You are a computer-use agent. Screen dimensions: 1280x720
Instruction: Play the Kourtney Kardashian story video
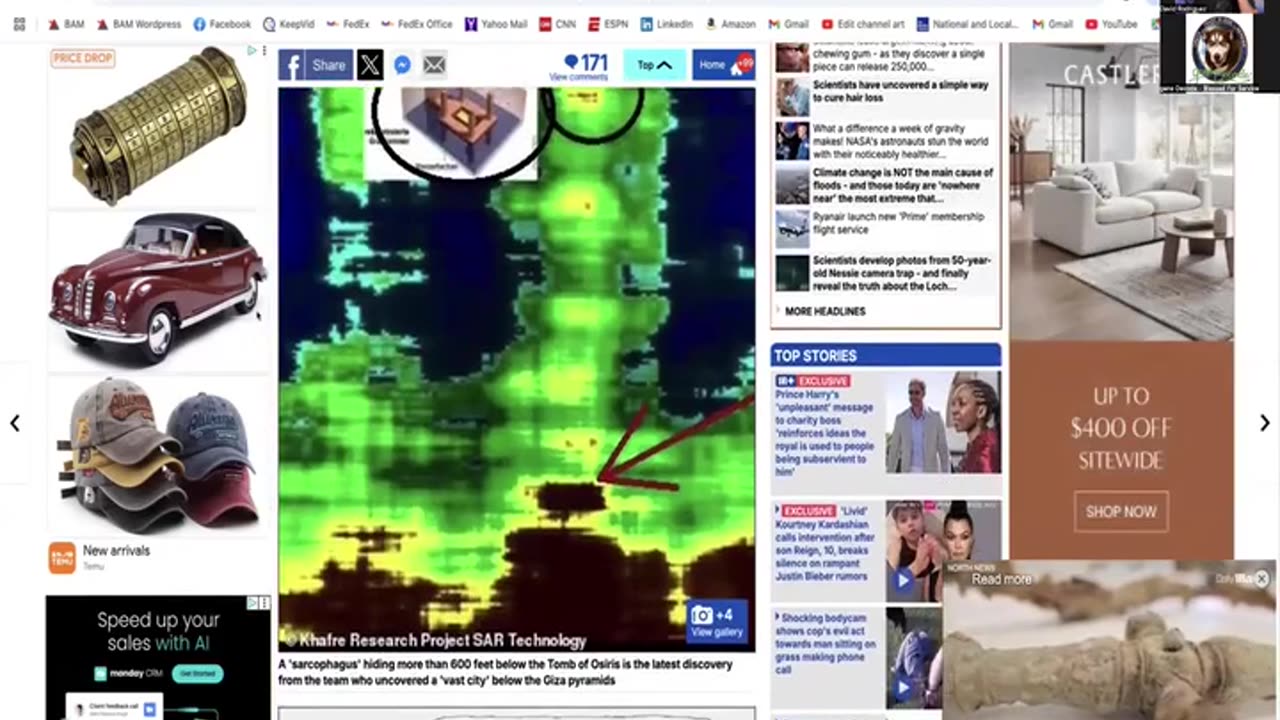(903, 579)
